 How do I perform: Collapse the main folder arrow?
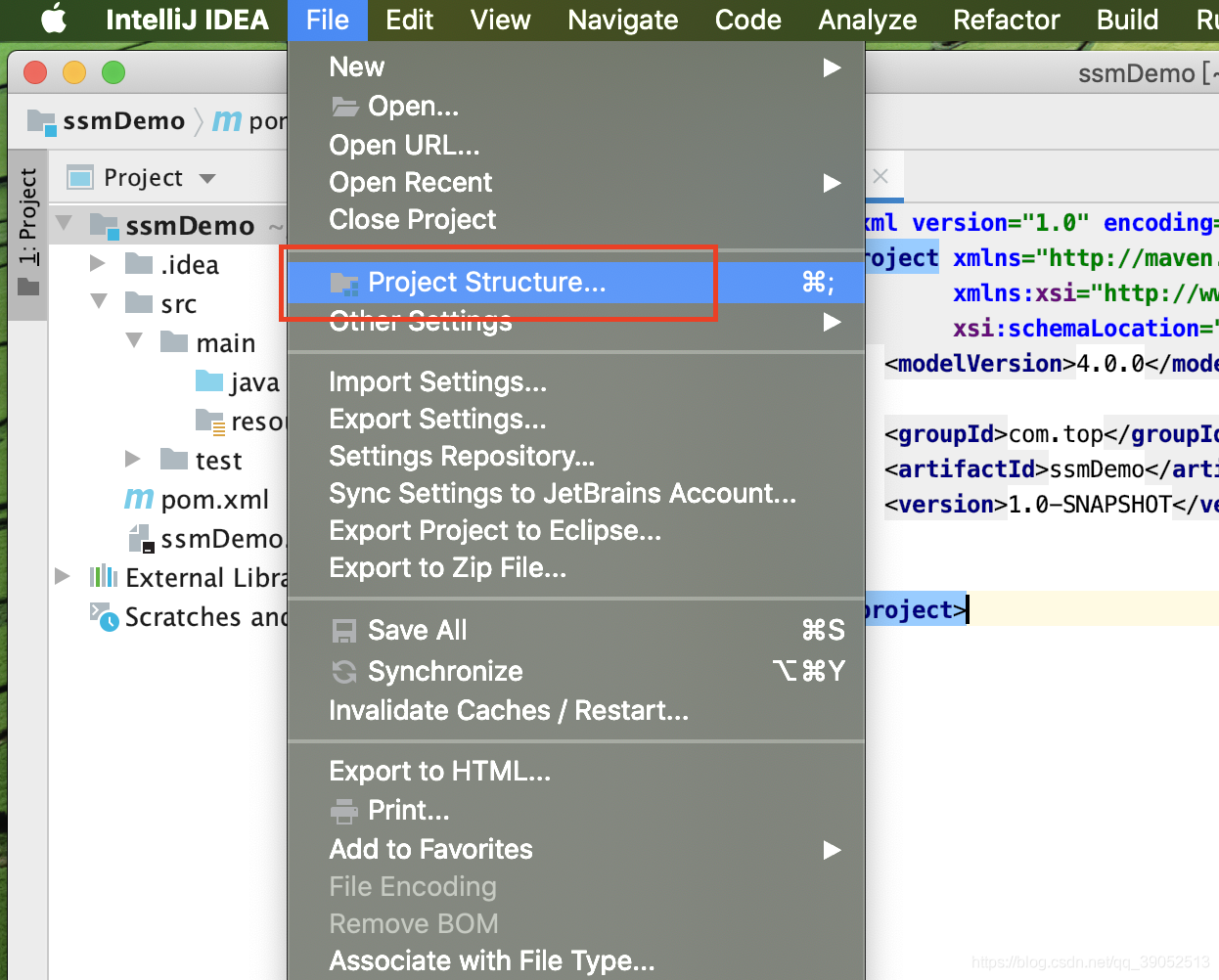(134, 341)
